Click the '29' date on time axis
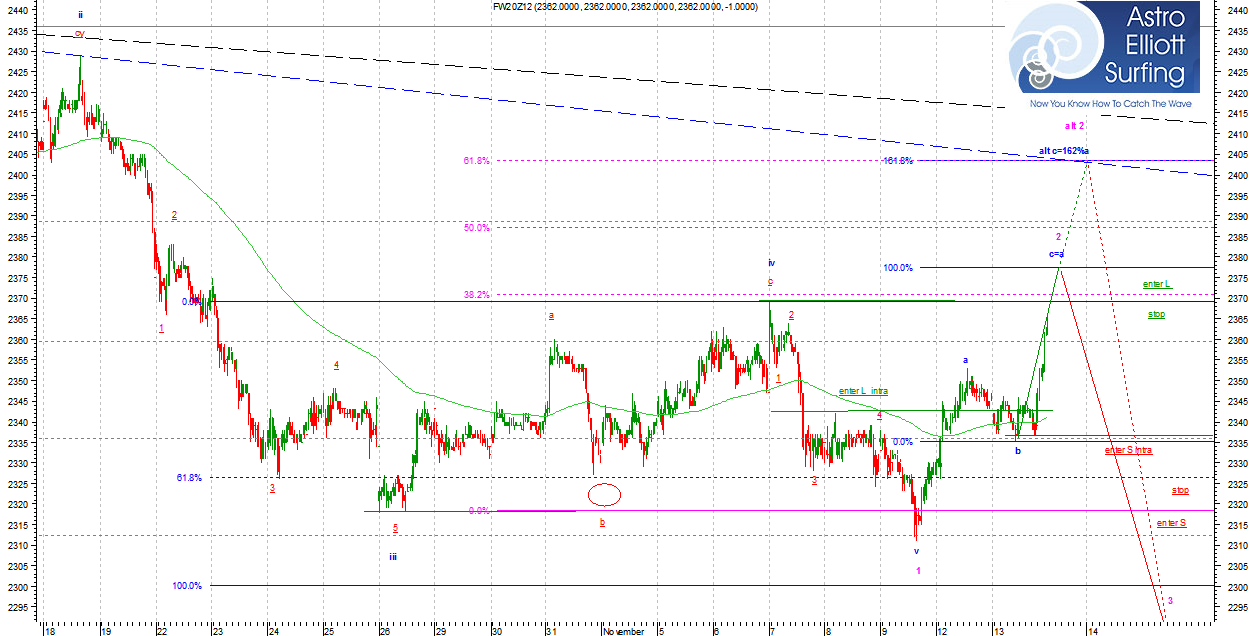1250x636 pixels. coord(440,631)
